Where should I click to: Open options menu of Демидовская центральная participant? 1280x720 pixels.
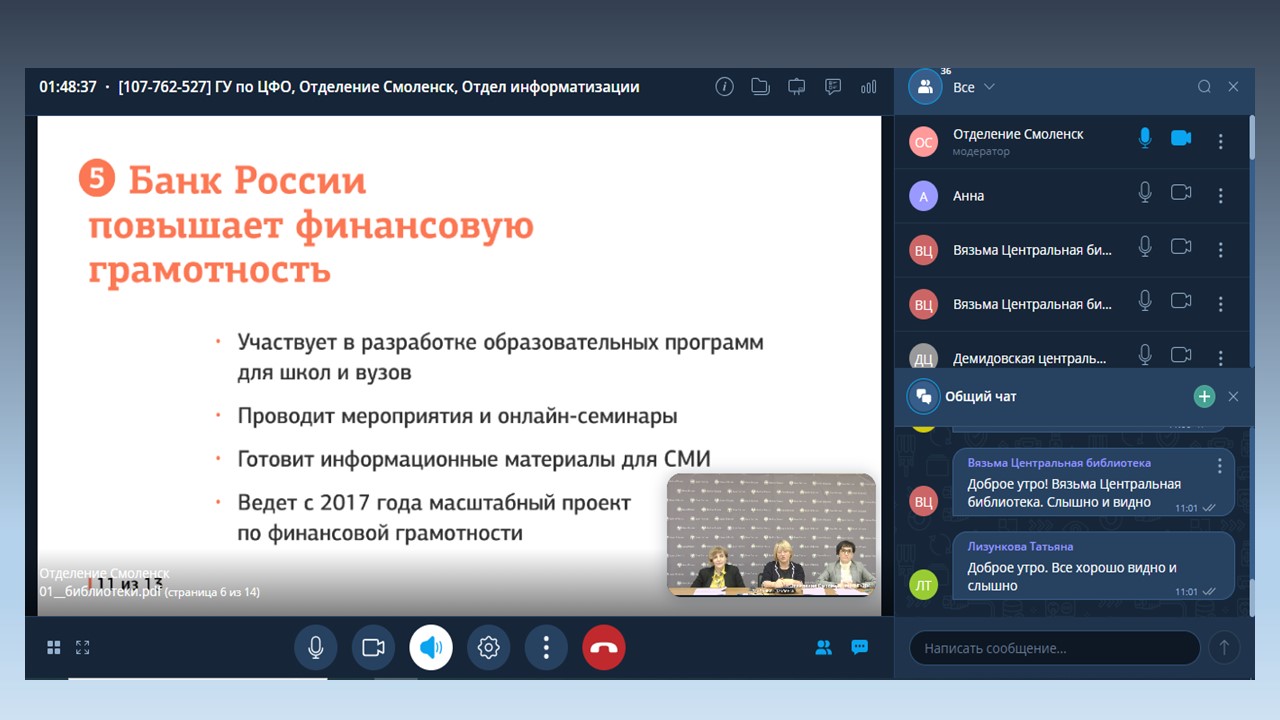[1220, 357]
